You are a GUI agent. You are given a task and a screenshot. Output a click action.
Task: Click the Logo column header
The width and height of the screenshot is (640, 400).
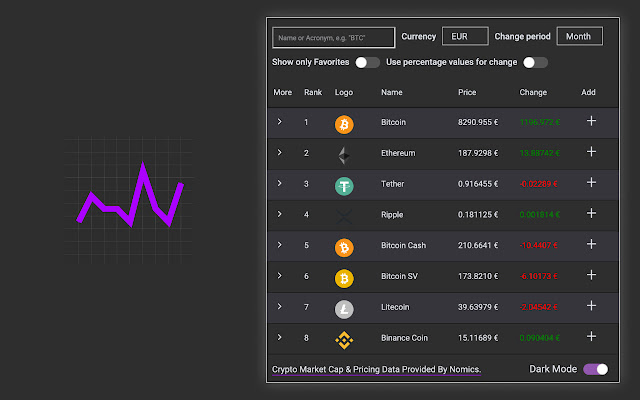click(344, 92)
